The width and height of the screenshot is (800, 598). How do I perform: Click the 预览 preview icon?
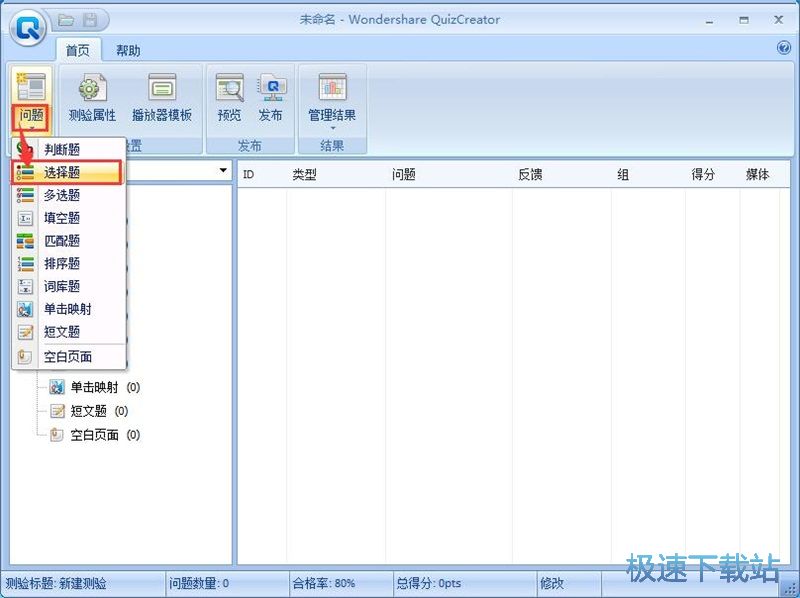tap(229, 87)
